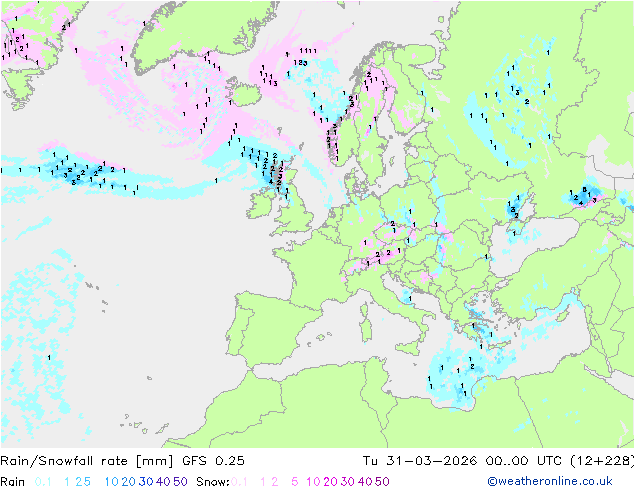Open the weatheronline.co.uk copyright link
This screenshot has height=490, width=634.
(x=549, y=481)
